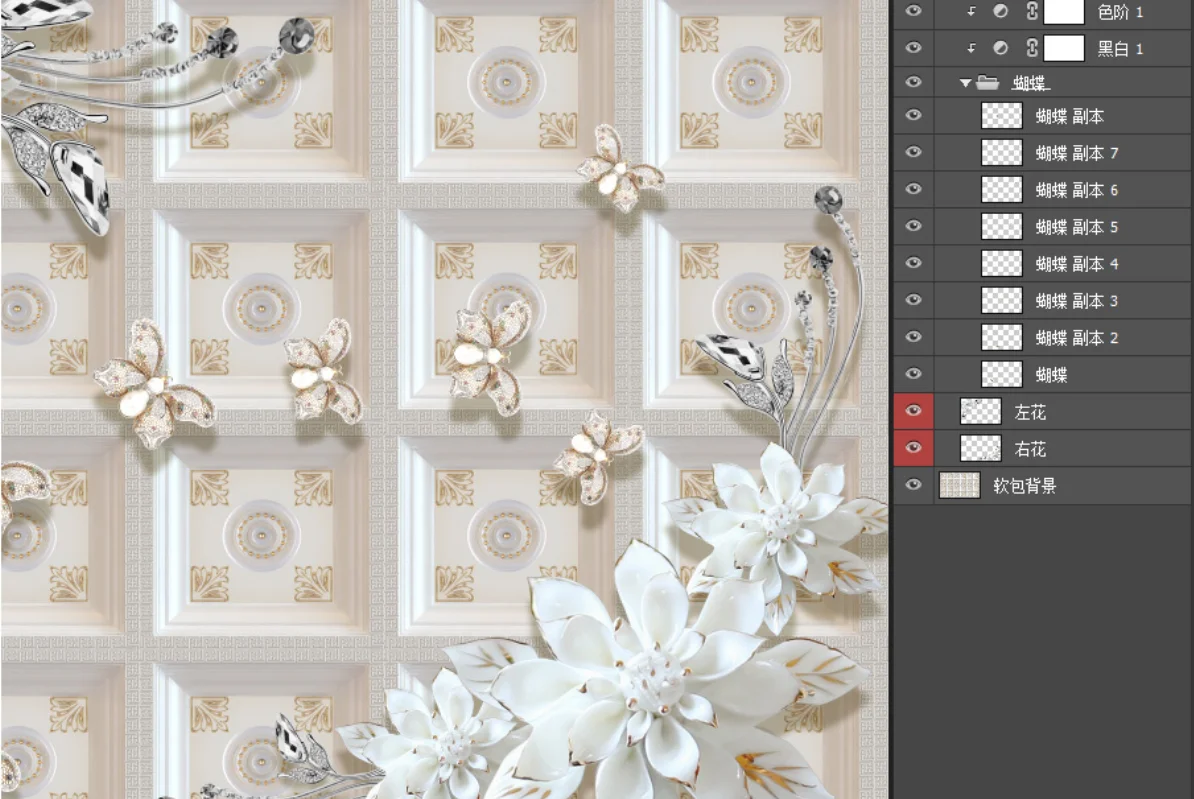Select the layer named 蝴蝶 副本 5
This screenshot has height=799, width=1194.
tap(1077, 227)
